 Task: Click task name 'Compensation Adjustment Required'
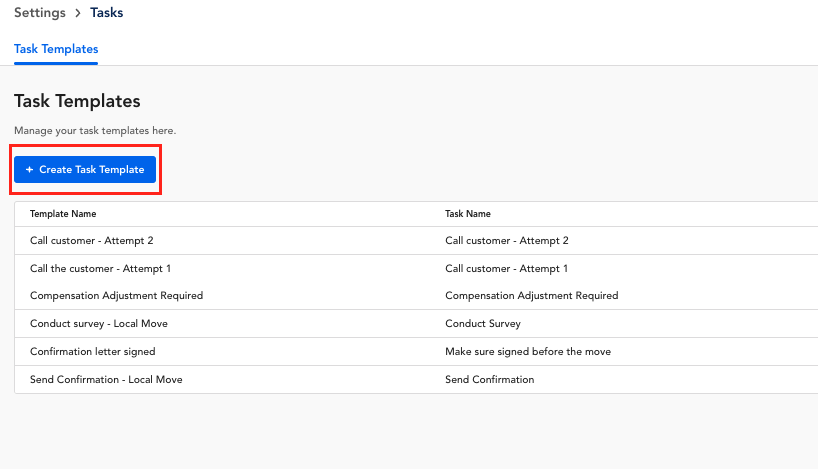point(532,296)
